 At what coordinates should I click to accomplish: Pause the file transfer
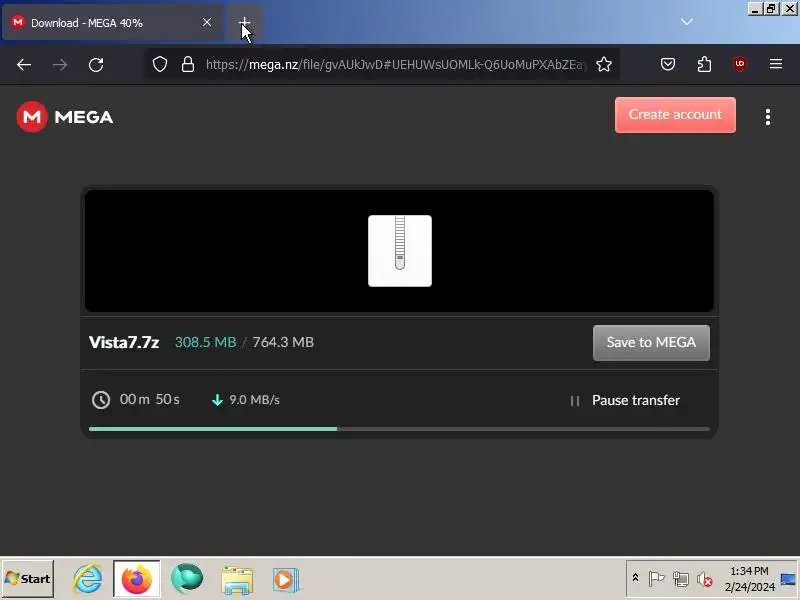coord(625,401)
